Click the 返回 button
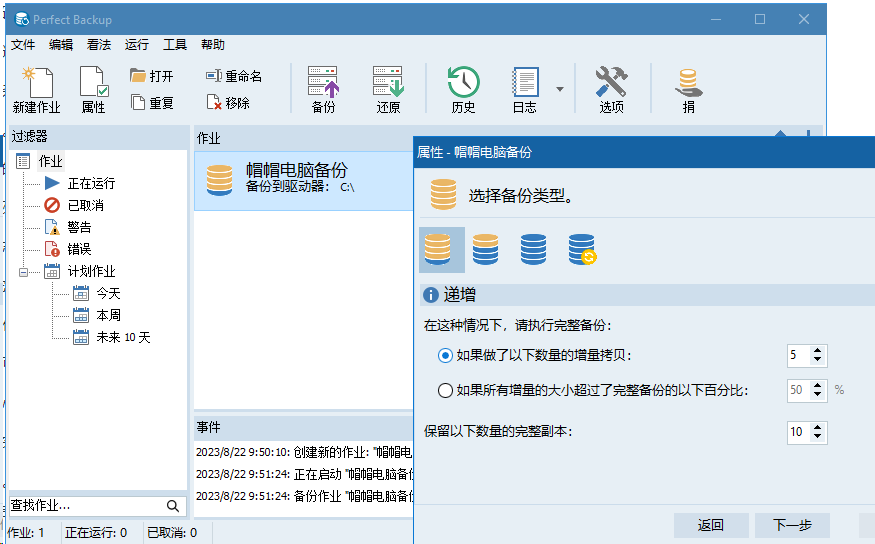The height and width of the screenshot is (544, 875). coord(711,525)
